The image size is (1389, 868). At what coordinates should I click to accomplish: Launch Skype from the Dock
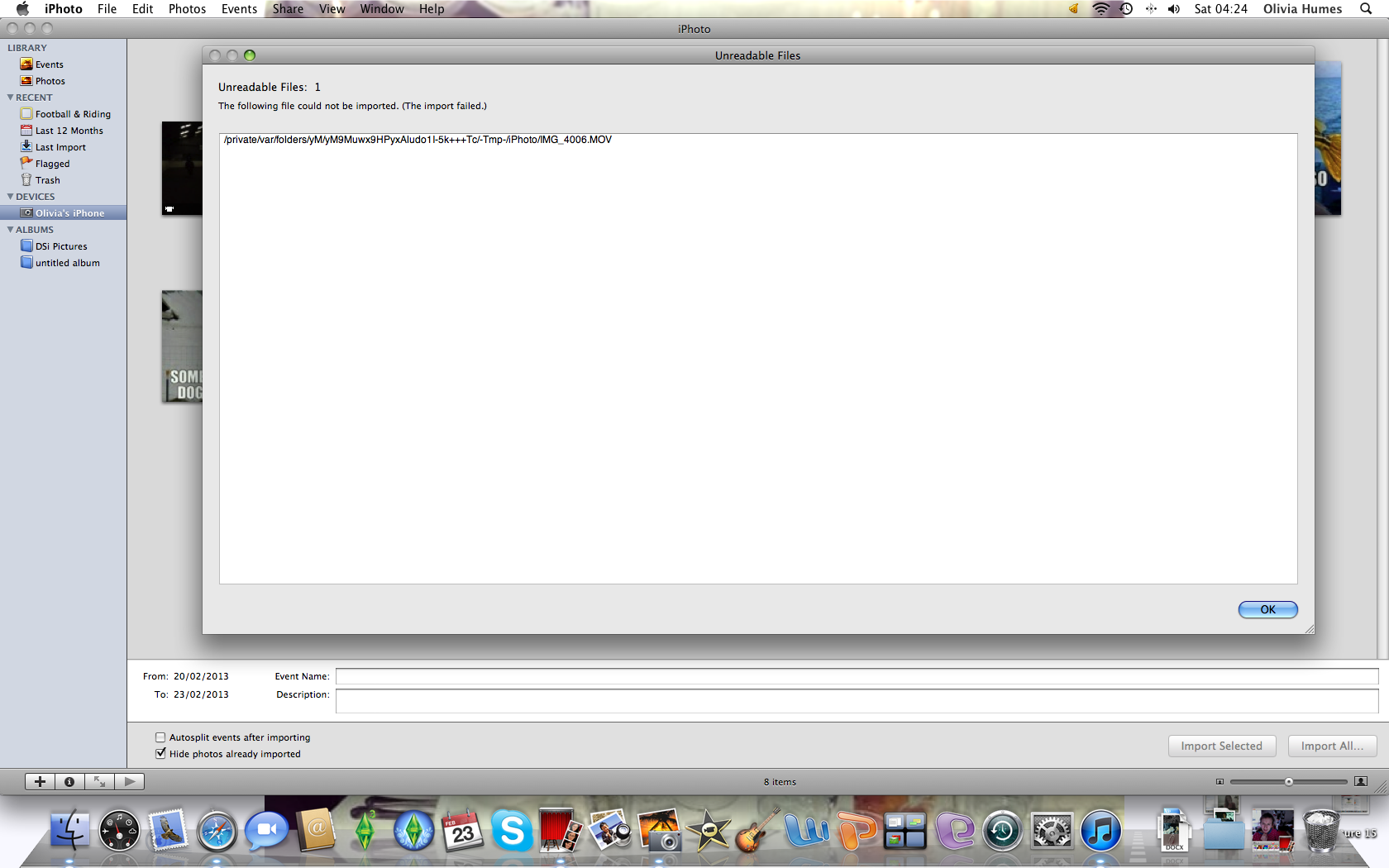[x=512, y=831]
